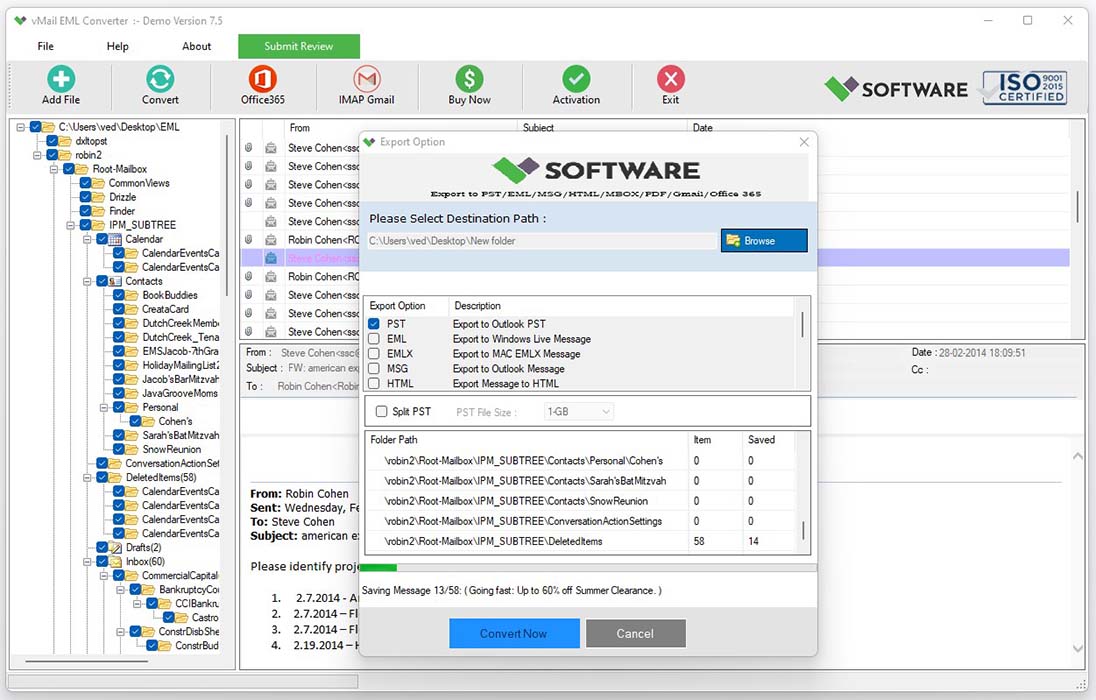Check the EMLX export option
1096x700 pixels.
(x=374, y=354)
